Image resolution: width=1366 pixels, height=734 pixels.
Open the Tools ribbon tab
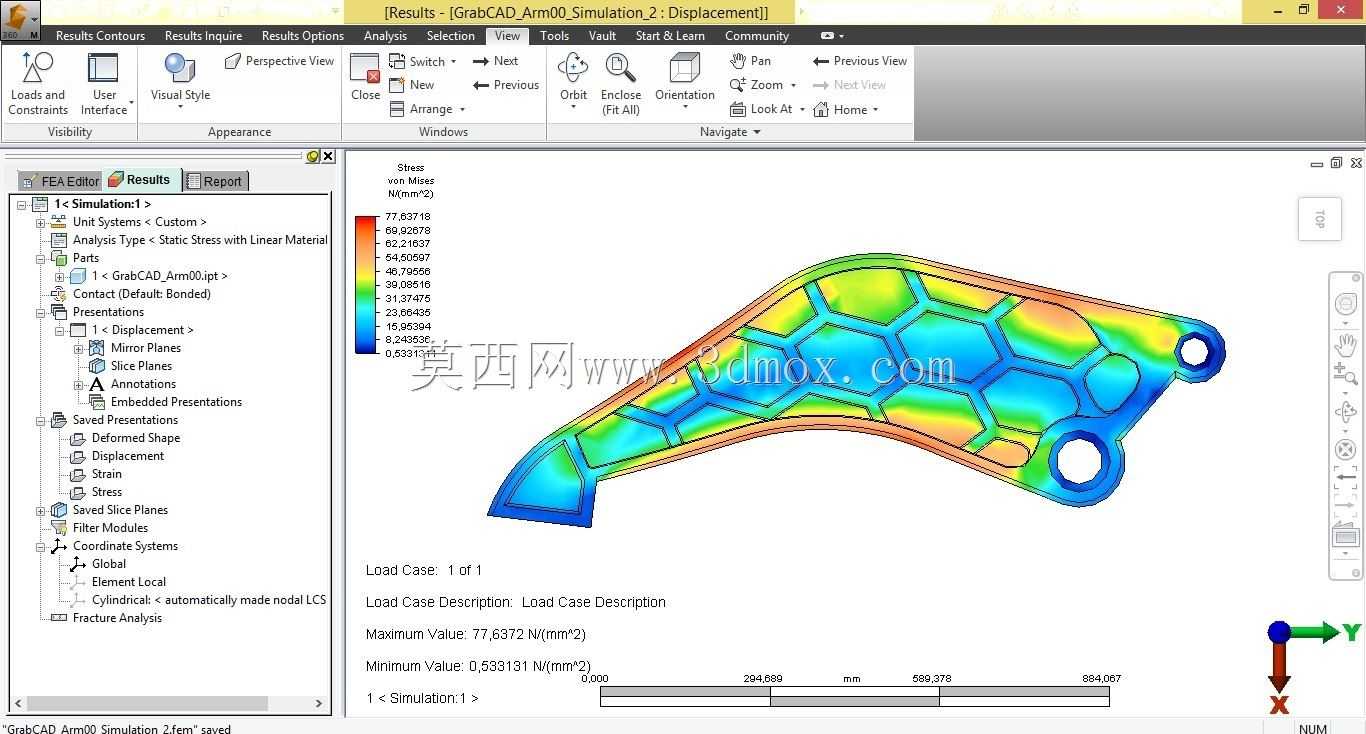pyautogui.click(x=554, y=35)
